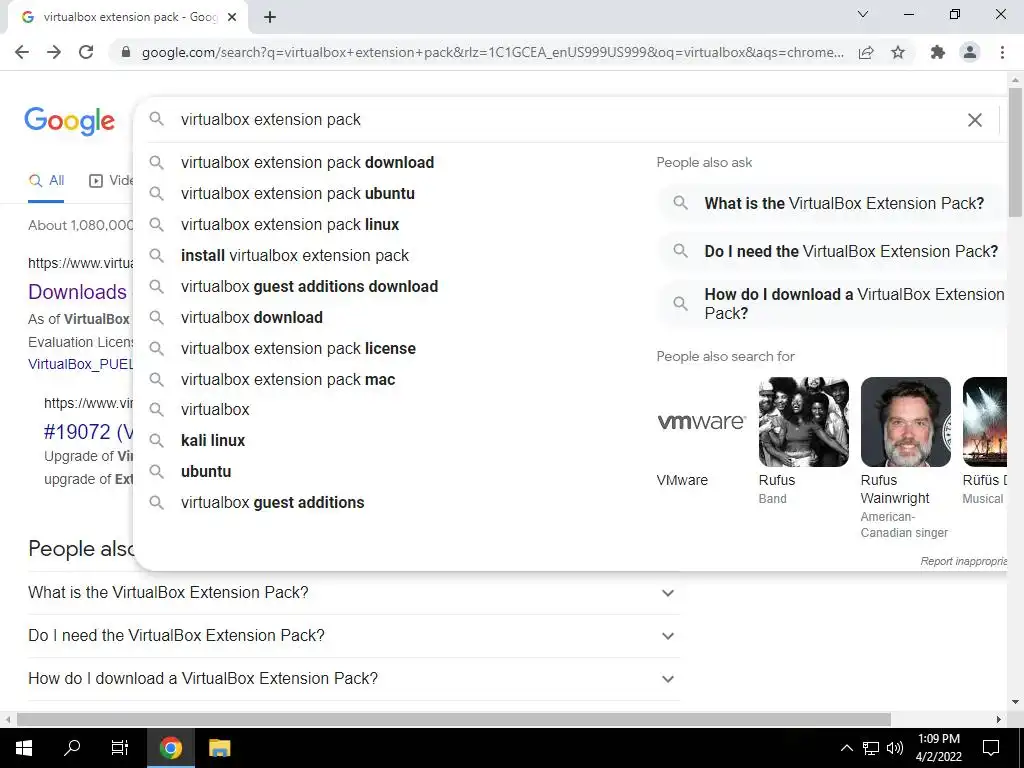The image size is (1024, 768).
Task: Open the Extensions puzzle-piece icon
Action: tap(938, 52)
